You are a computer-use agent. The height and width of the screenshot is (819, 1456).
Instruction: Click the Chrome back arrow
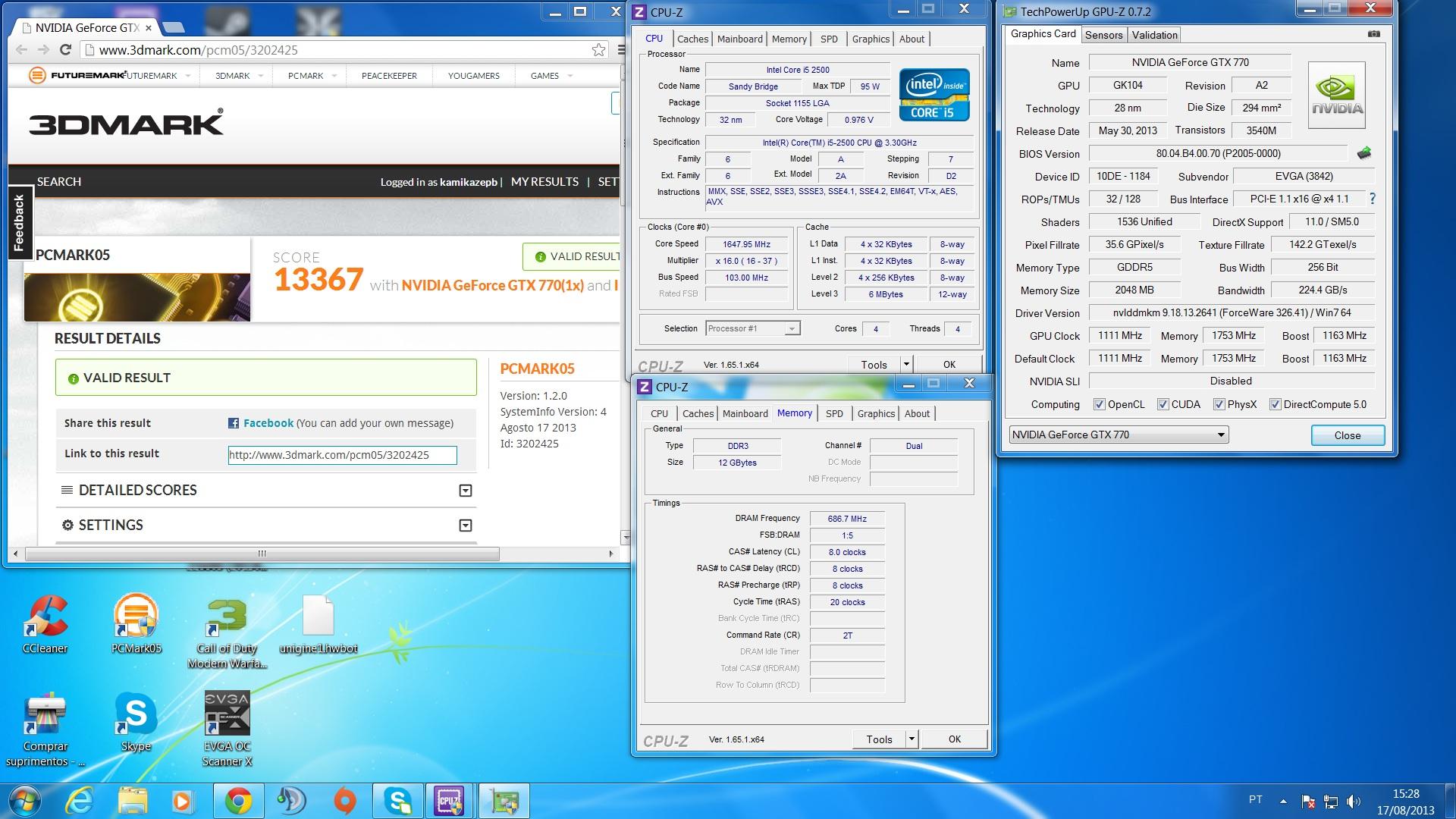[x=21, y=50]
